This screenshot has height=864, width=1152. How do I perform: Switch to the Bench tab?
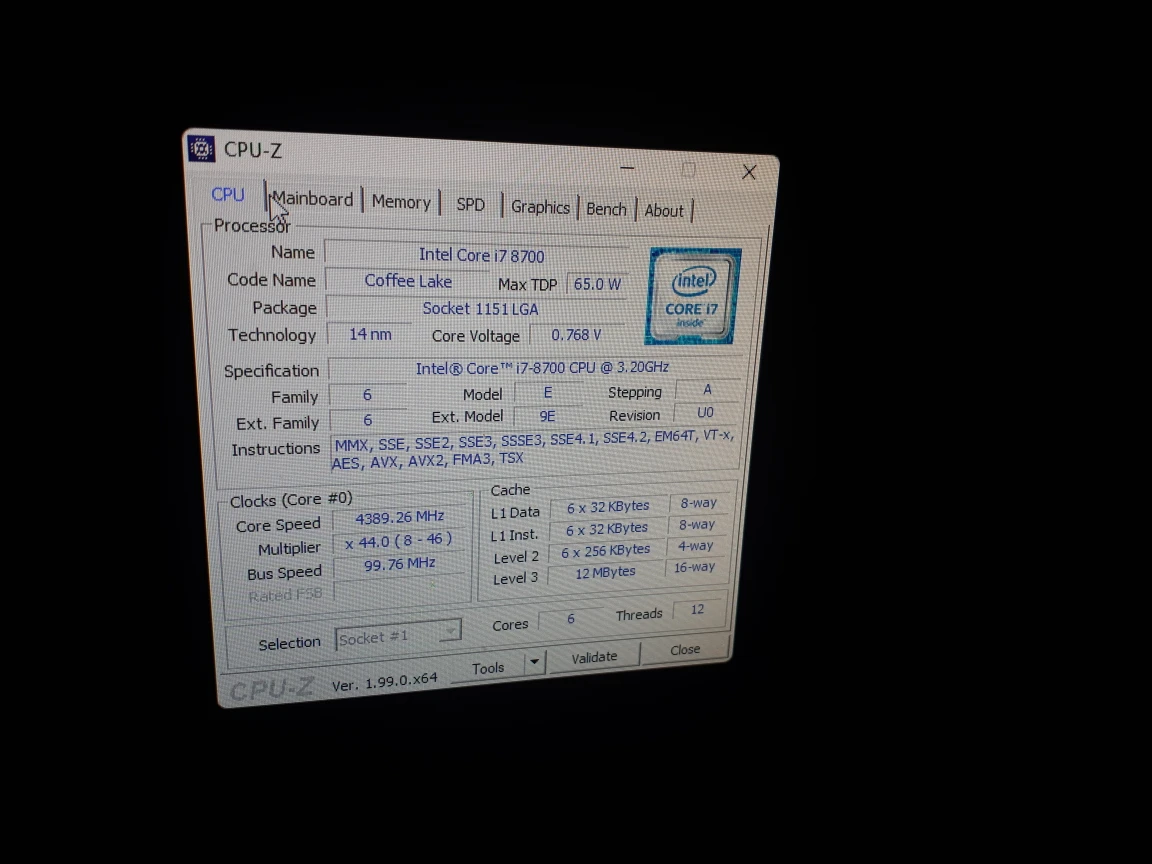(606, 209)
